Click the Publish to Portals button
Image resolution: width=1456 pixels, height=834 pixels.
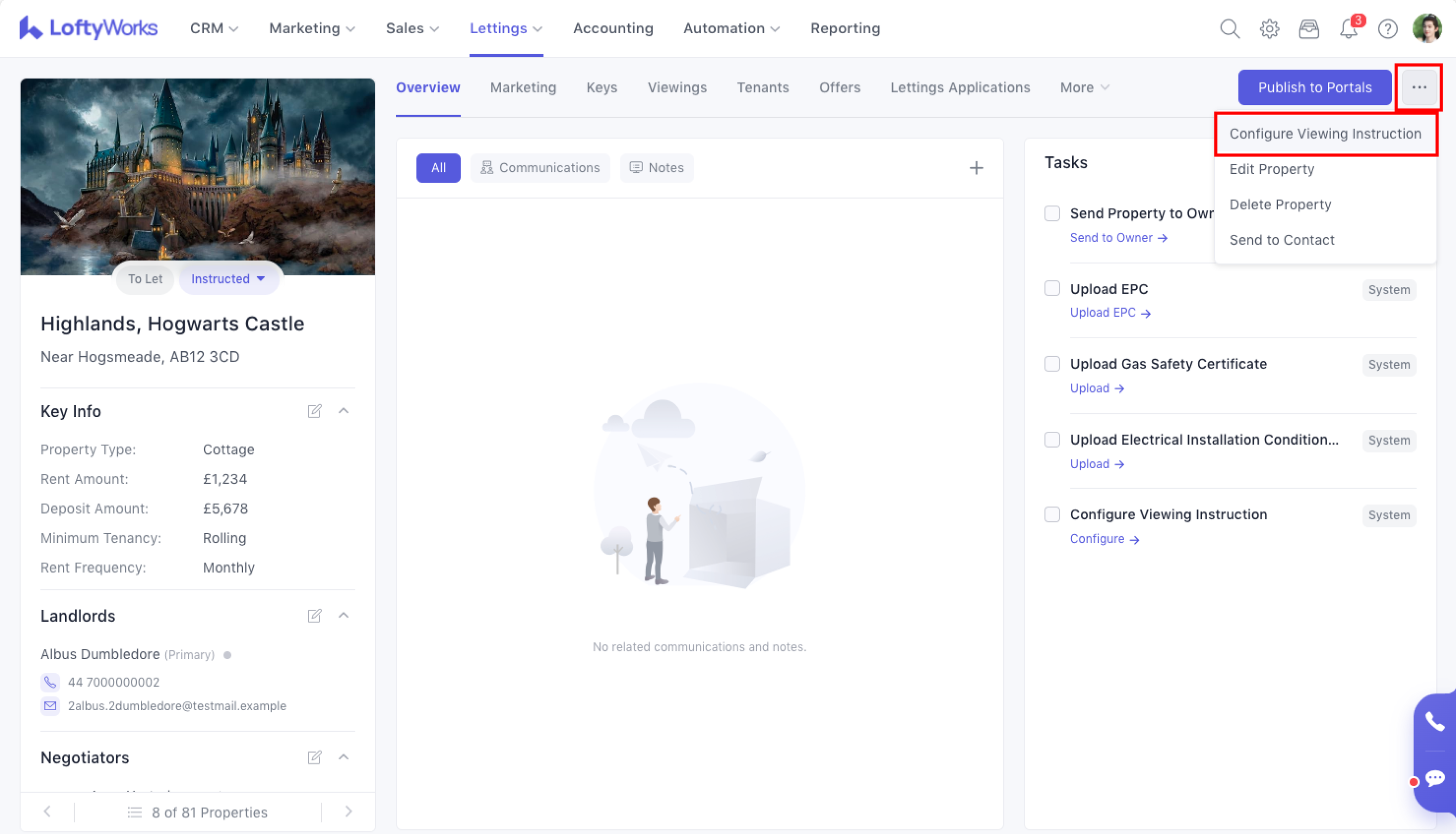1315,87
